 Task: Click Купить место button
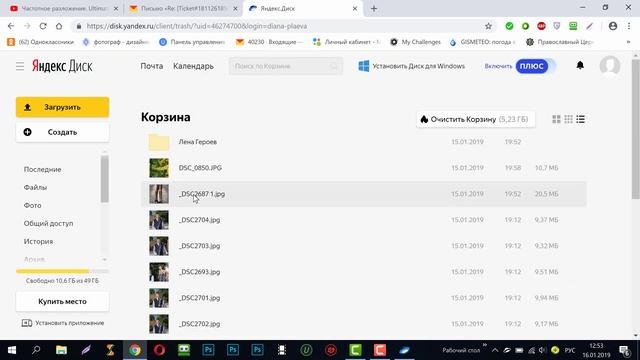pos(62,302)
